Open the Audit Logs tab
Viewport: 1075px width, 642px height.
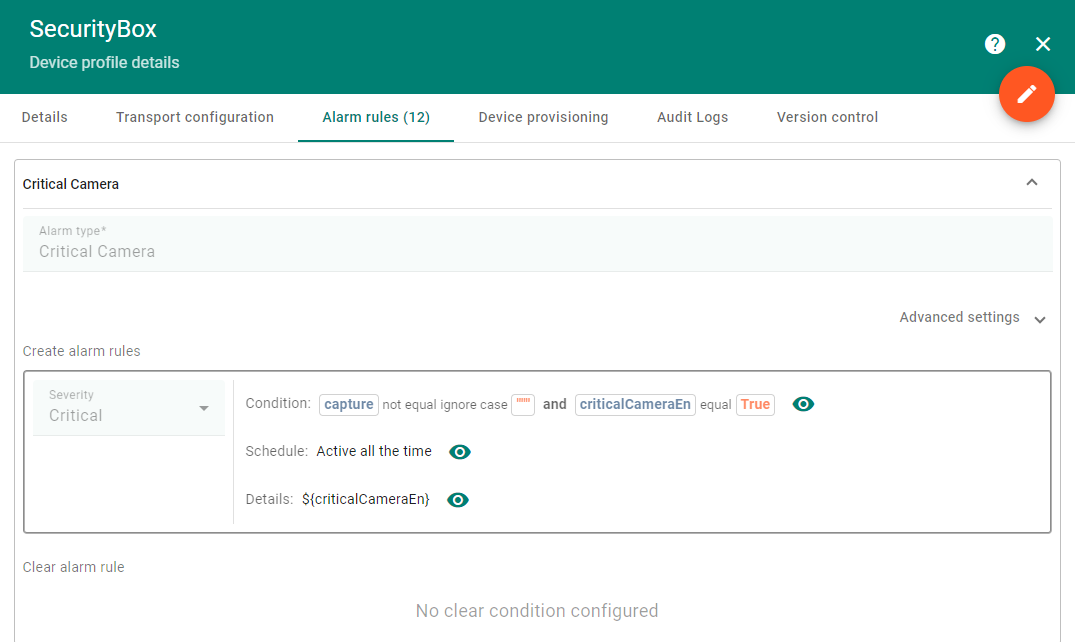coord(692,117)
